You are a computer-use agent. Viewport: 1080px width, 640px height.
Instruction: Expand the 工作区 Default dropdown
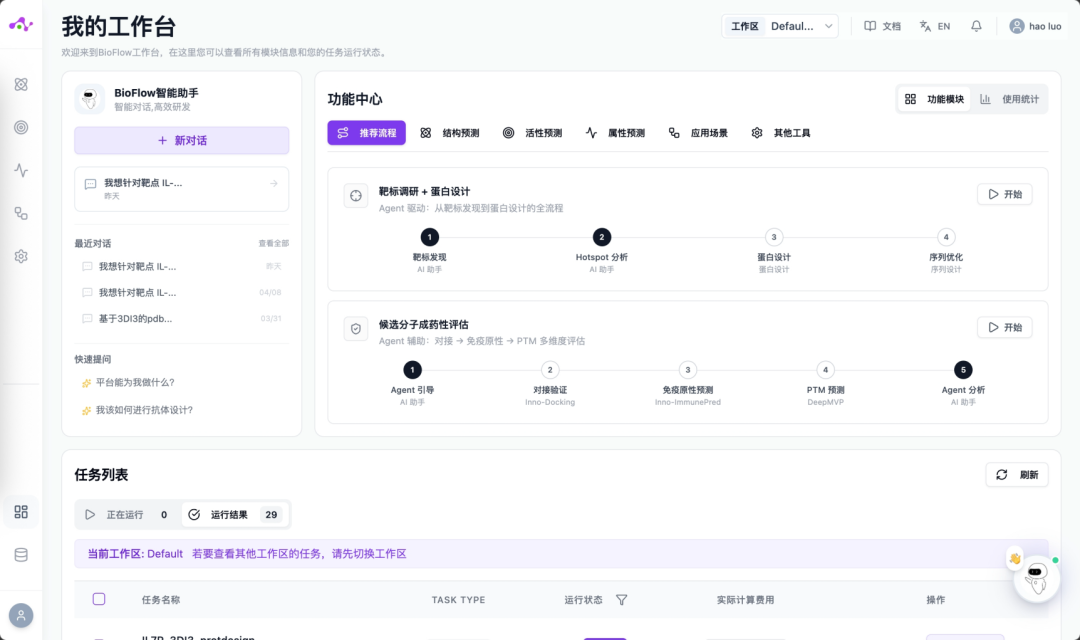click(781, 26)
